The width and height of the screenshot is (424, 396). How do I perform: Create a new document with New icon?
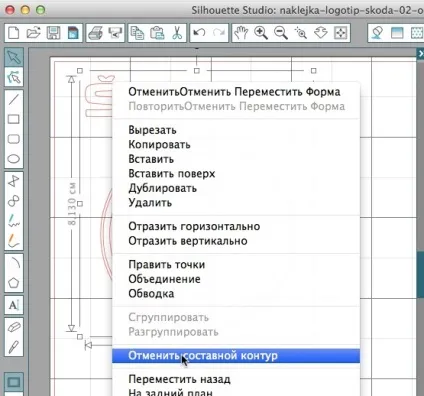(14, 33)
